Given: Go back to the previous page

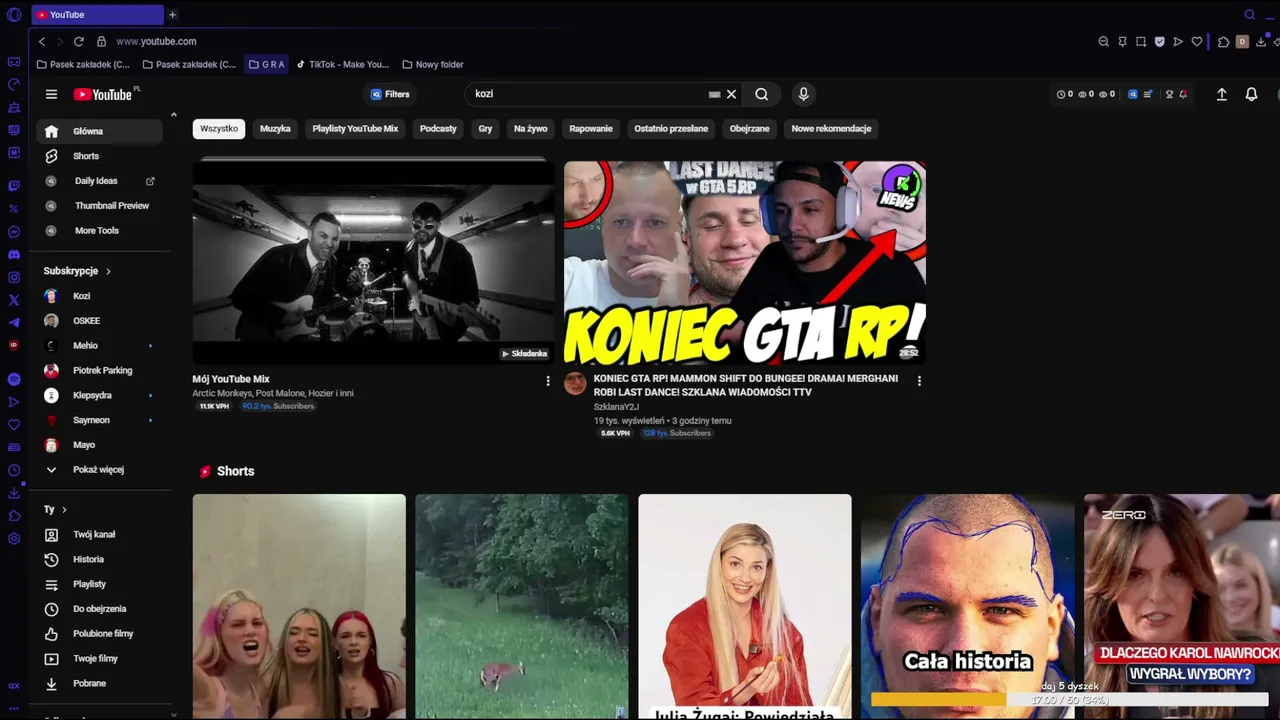Looking at the screenshot, I should tap(41, 41).
